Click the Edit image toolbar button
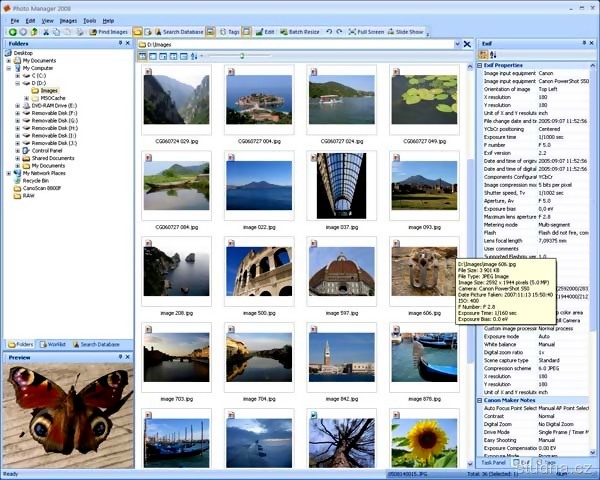Screen dimensions: 600x480 (265, 32)
